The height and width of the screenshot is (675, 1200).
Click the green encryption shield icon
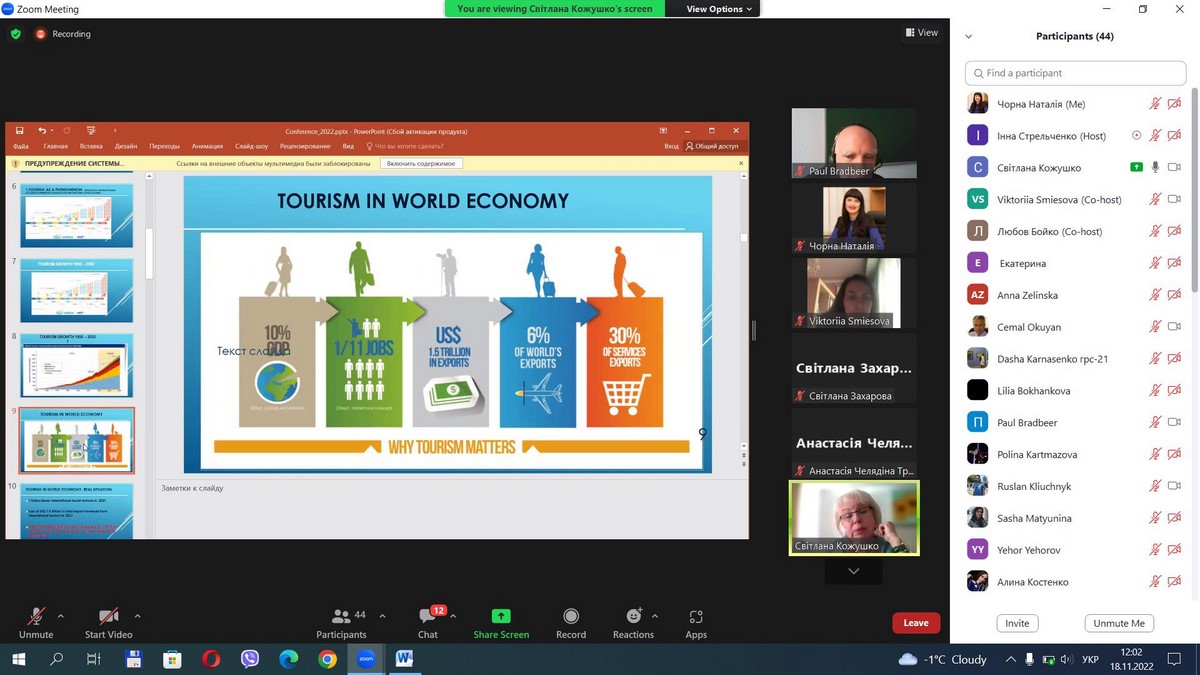tap(15, 34)
